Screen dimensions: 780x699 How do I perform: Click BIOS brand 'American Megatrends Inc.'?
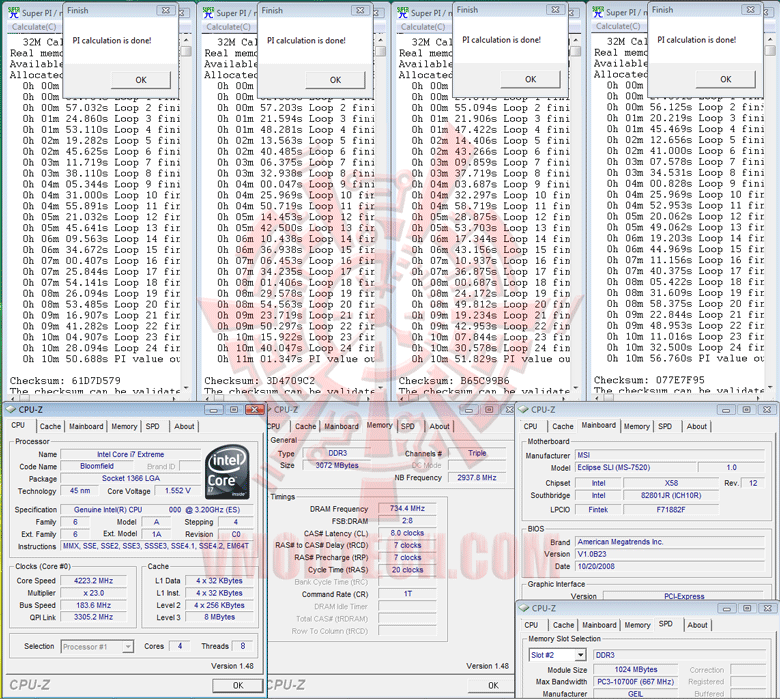tap(670, 542)
